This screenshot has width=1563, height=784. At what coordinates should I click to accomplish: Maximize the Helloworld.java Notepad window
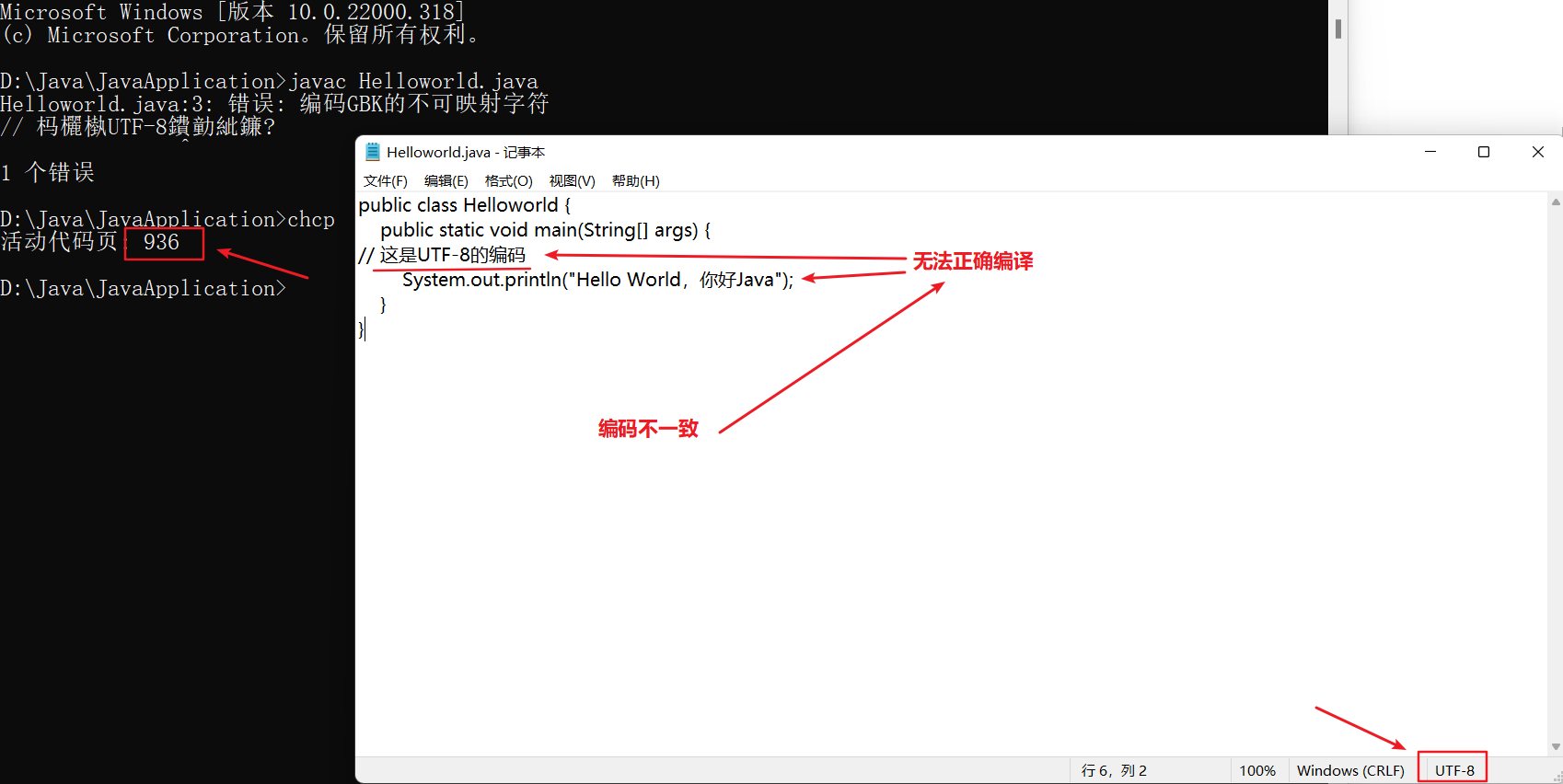pyautogui.click(x=1484, y=152)
